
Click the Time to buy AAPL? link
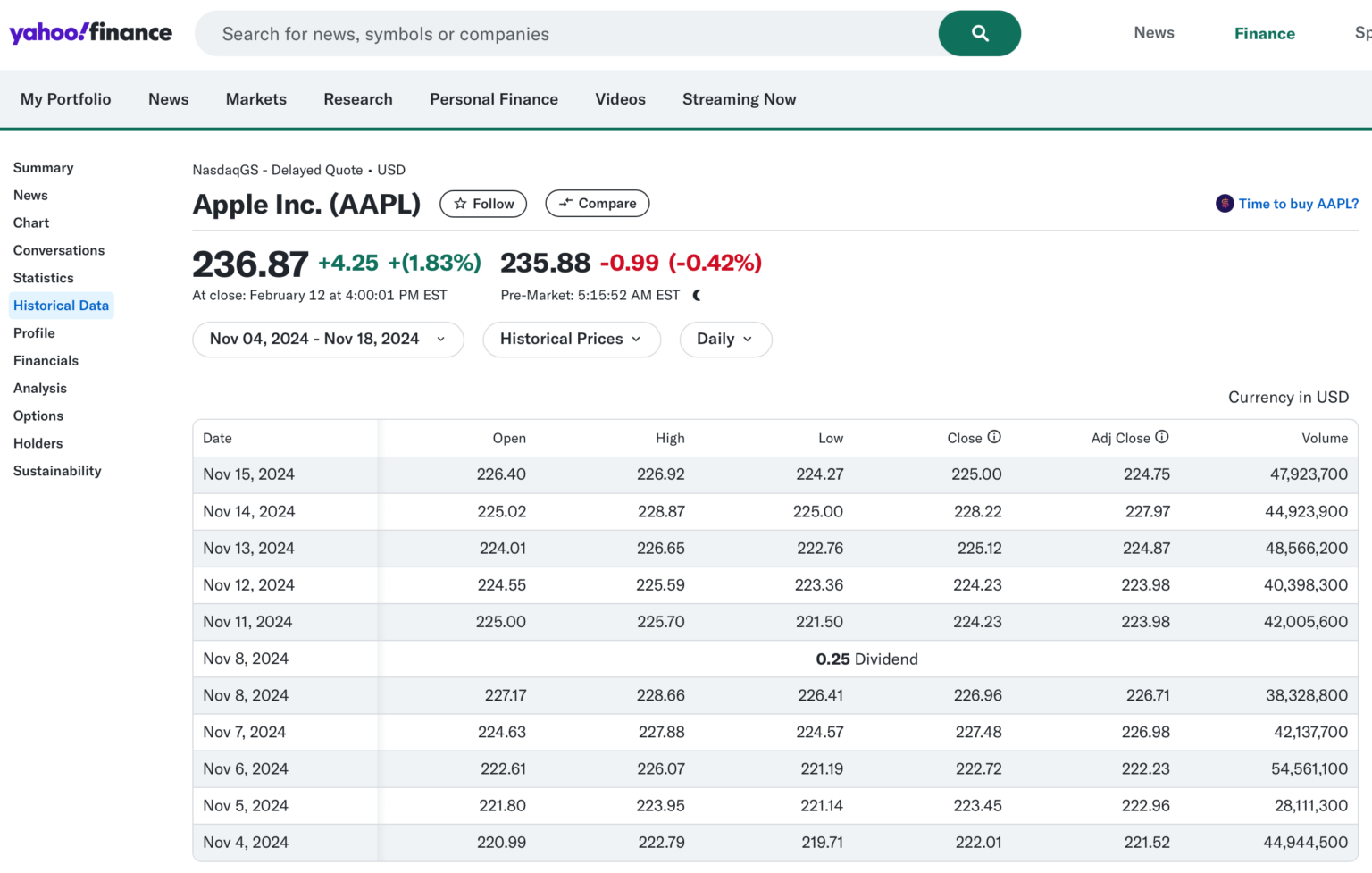1299,204
